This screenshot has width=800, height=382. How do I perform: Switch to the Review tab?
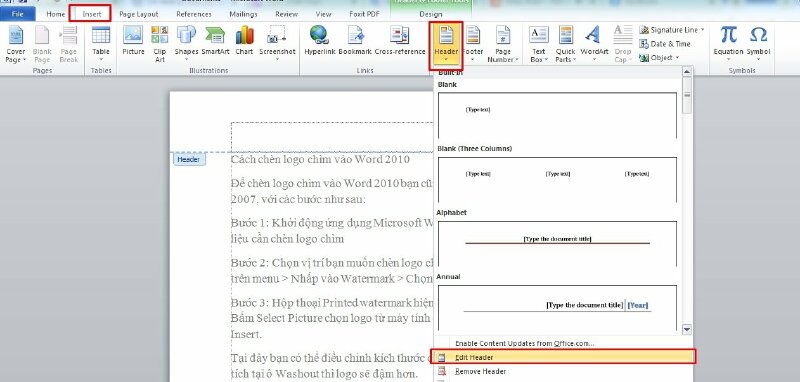click(286, 14)
